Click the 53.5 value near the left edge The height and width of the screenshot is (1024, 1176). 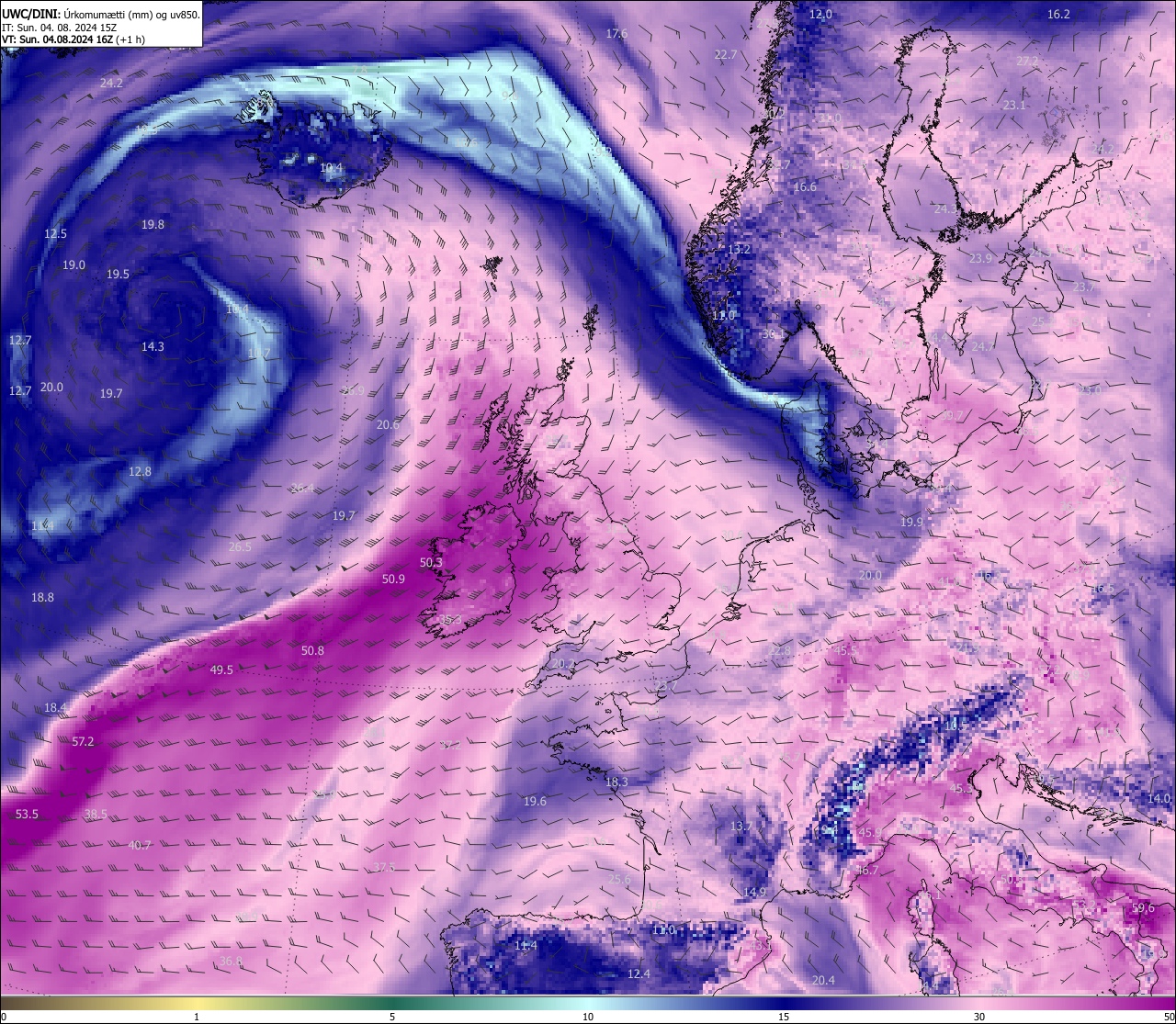click(x=28, y=815)
